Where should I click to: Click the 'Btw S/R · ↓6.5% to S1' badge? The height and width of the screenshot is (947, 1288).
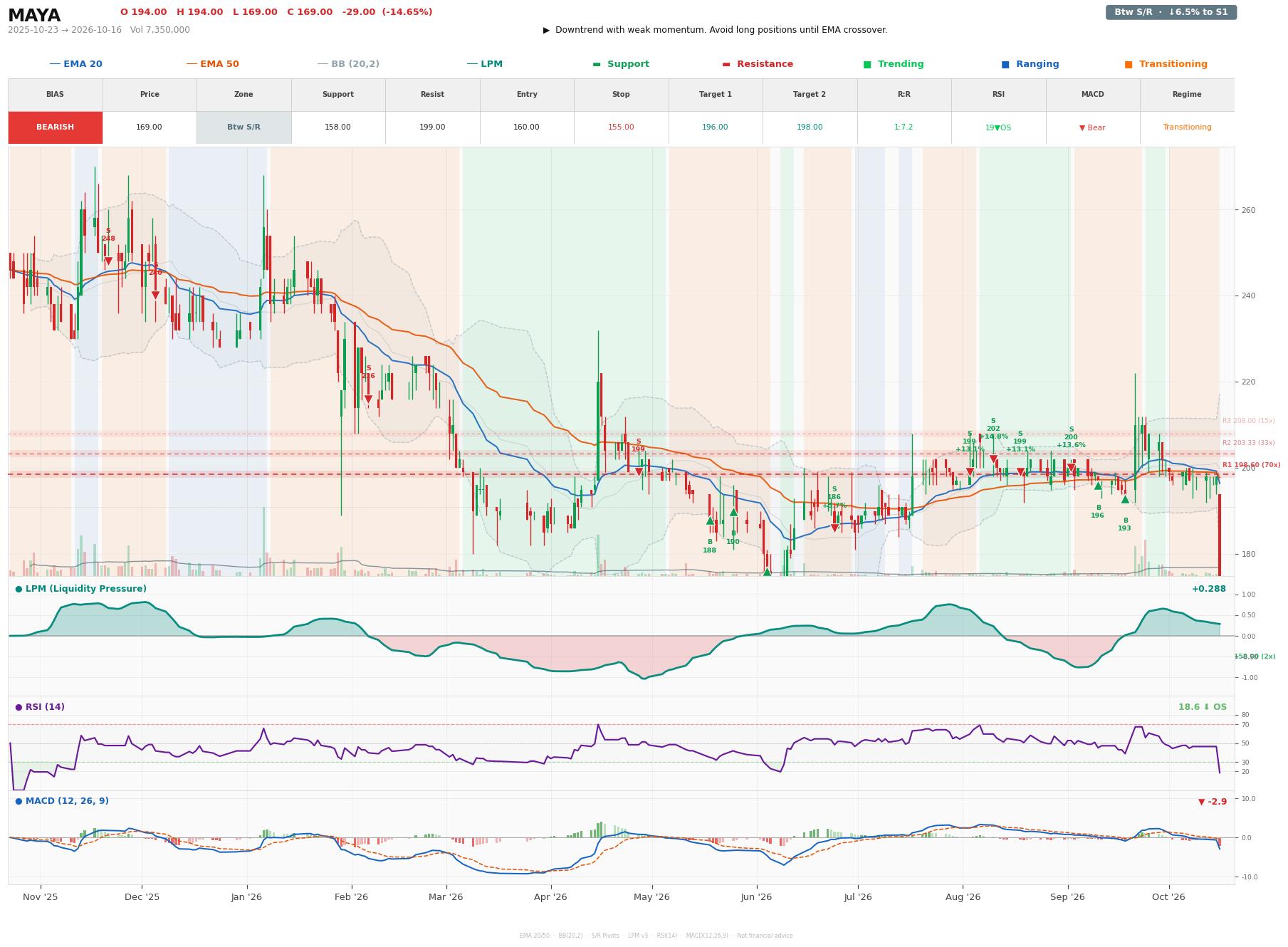point(1171,12)
